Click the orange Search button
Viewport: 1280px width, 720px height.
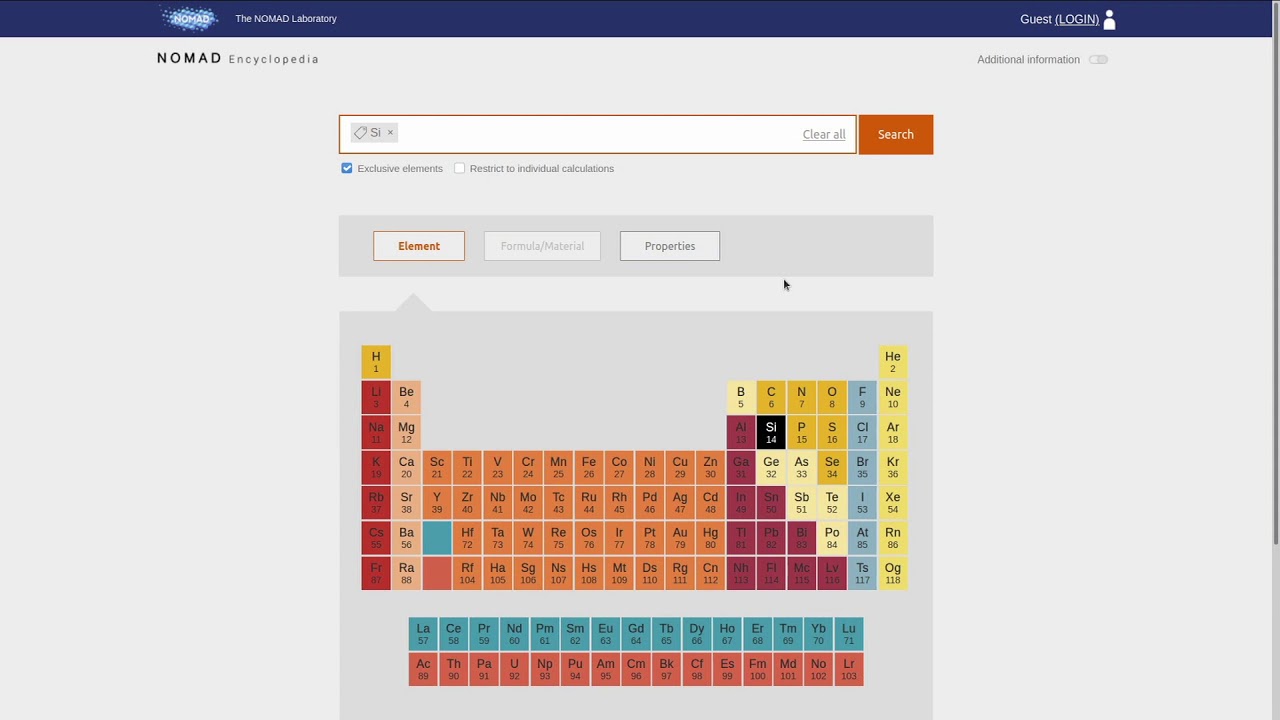click(896, 134)
